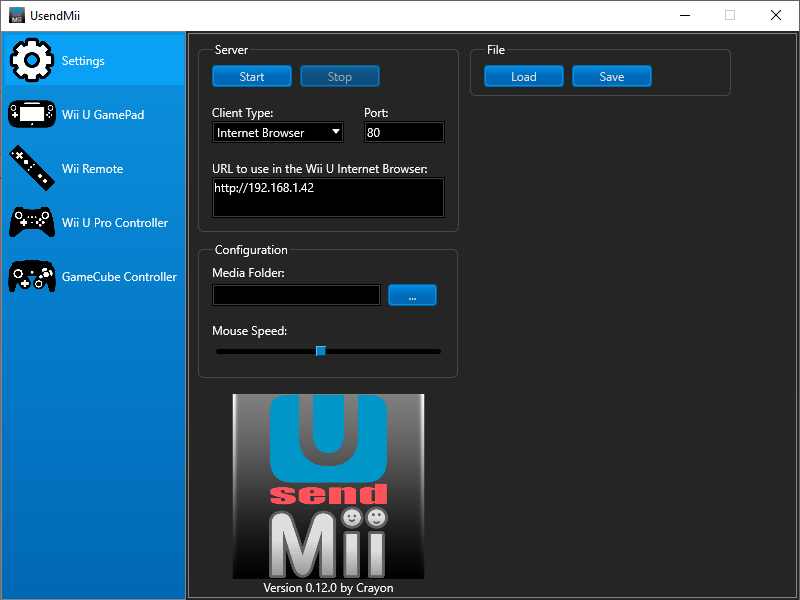The image size is (800, 600).
Task: Click the Settings gear icon
Action: click(x=32, y=61)
